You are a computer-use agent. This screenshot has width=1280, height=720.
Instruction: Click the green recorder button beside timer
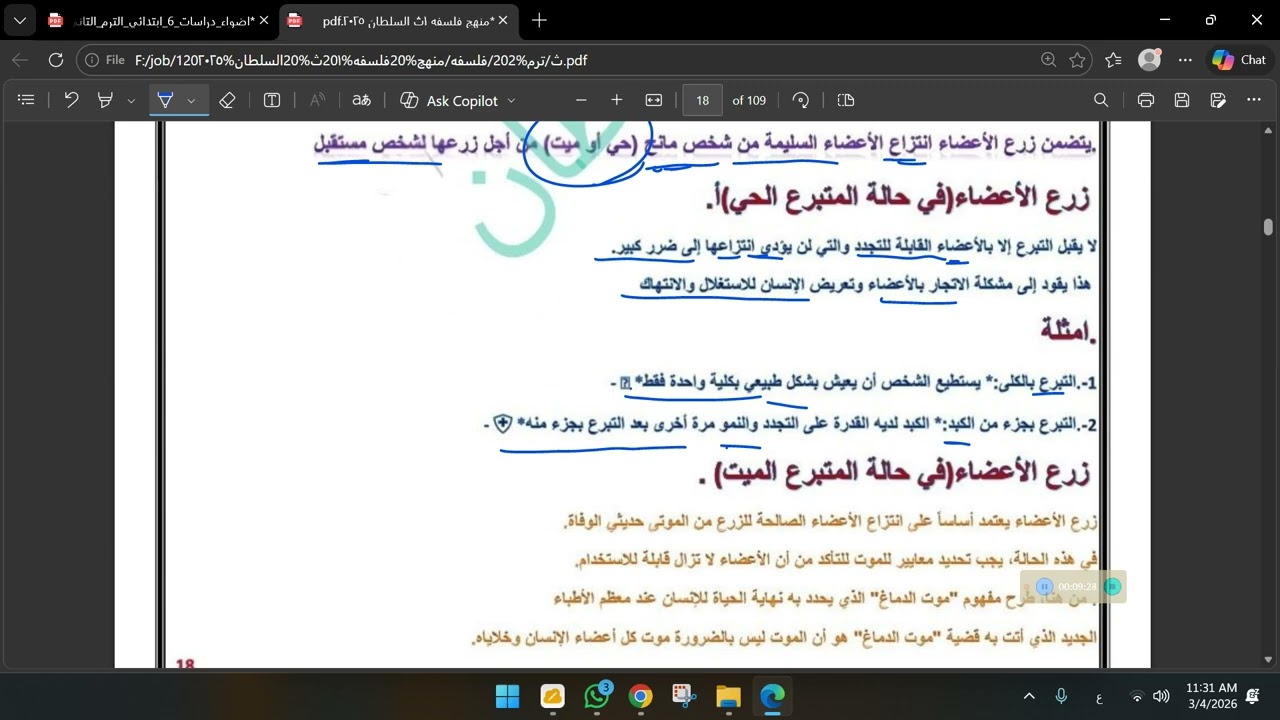click(1113, 587)
